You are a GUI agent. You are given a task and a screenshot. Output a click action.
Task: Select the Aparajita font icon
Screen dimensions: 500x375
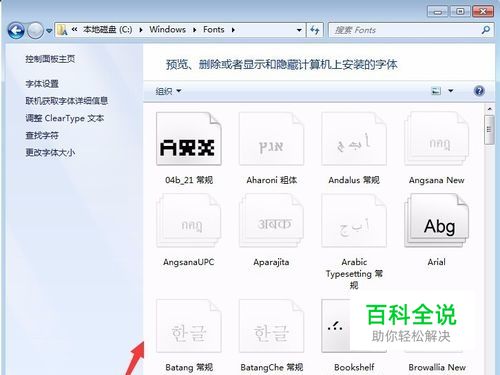point(271,221)
